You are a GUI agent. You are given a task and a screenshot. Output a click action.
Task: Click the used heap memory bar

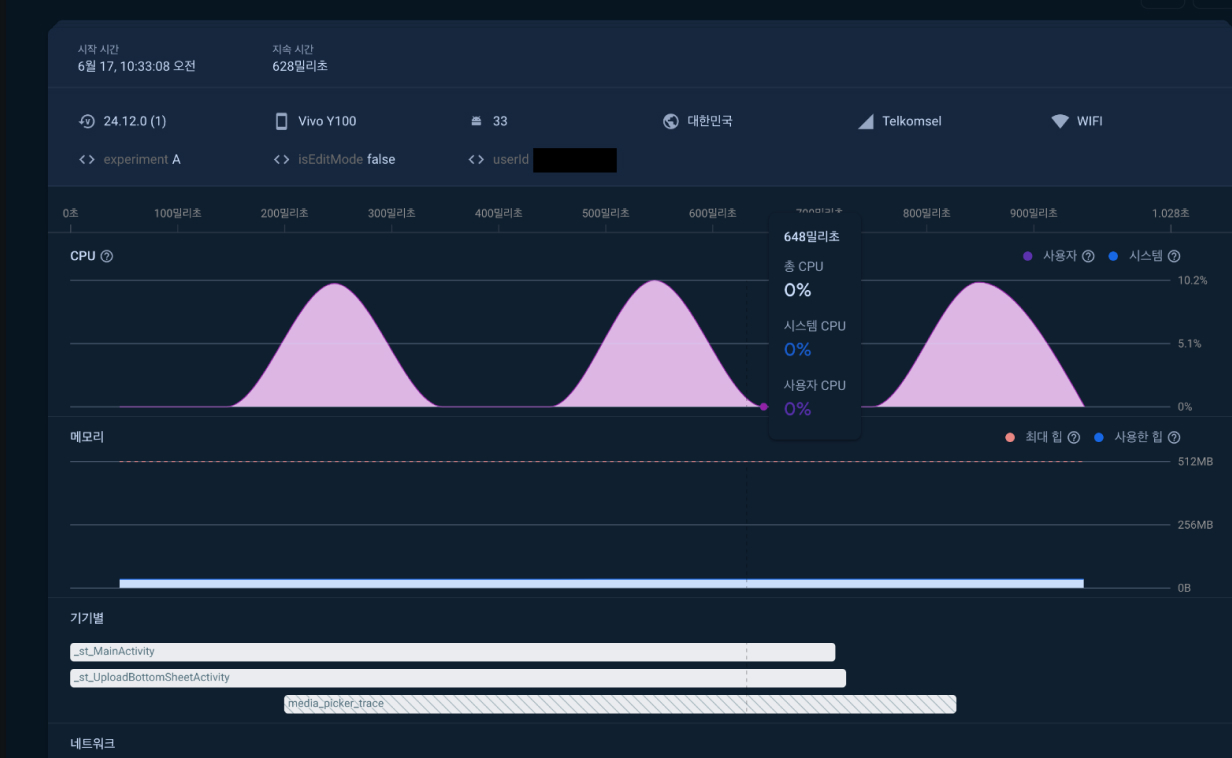[x=600, y=583]
